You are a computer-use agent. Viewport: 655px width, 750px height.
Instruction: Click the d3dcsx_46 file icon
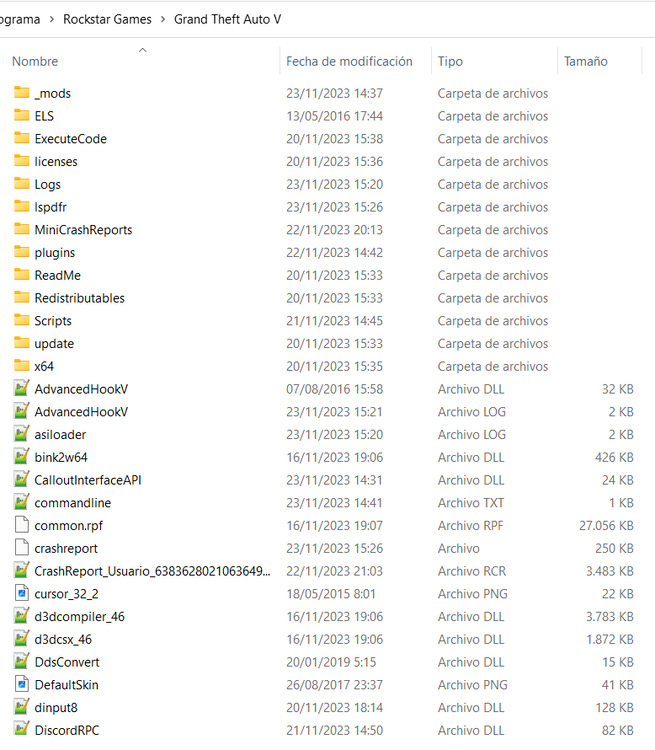point(22,639)
